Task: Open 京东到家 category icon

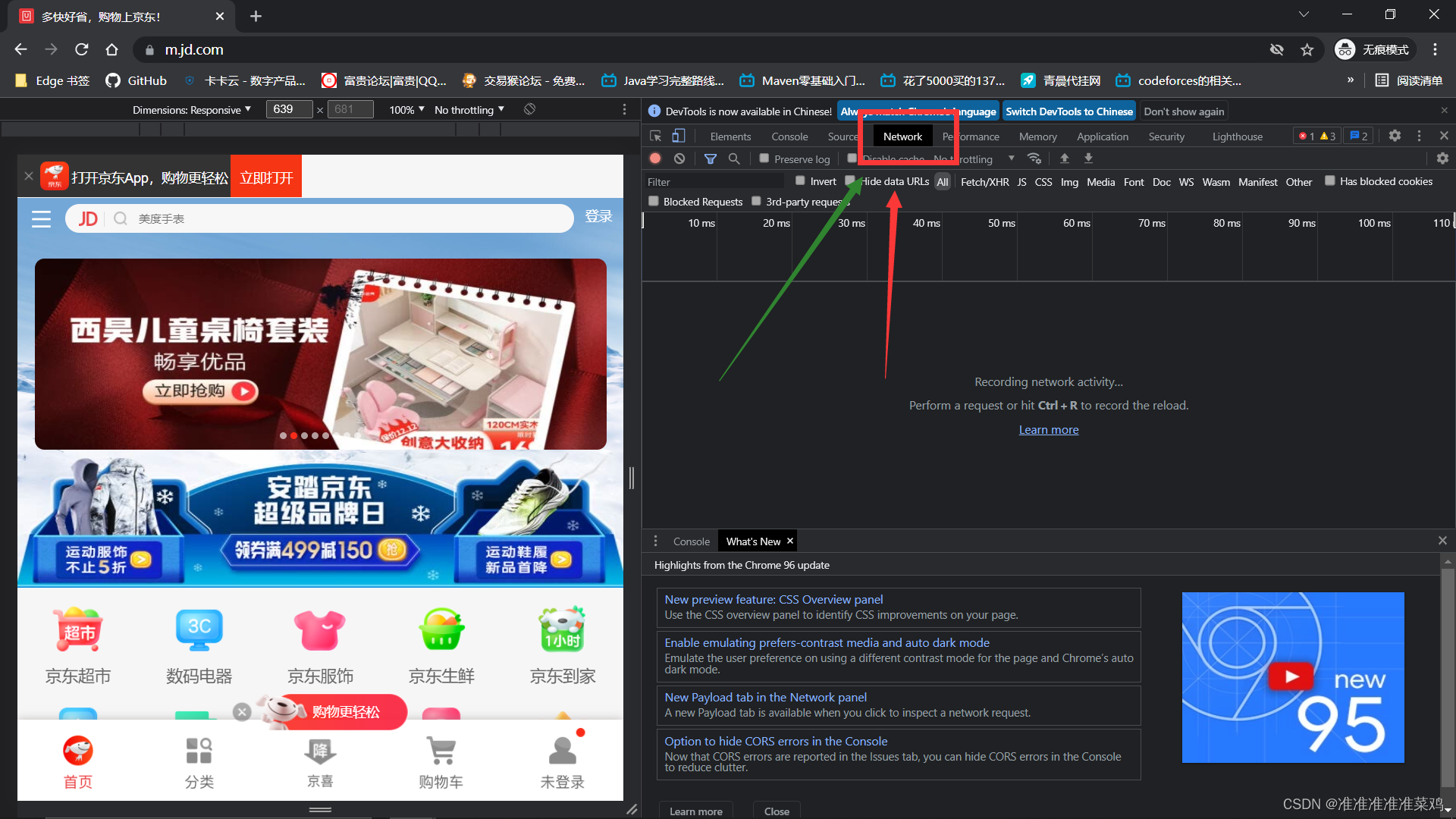Action: pos(563,629)
